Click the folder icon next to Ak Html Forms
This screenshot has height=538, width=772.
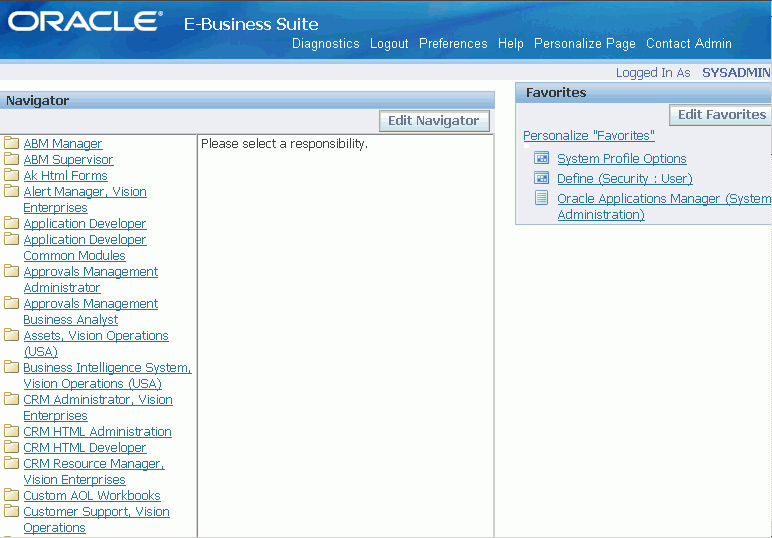[x=12, y=175]
